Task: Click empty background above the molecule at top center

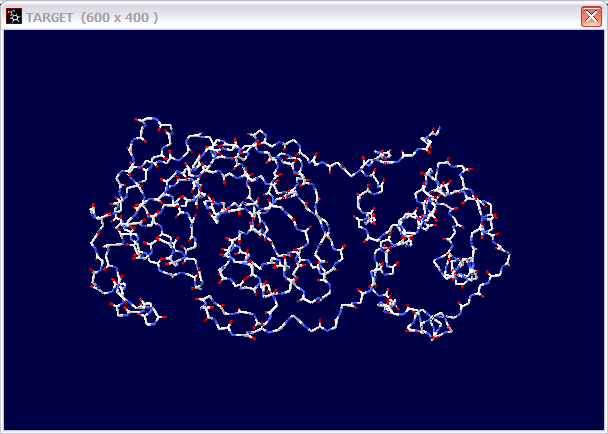Action: pos(300,70)
